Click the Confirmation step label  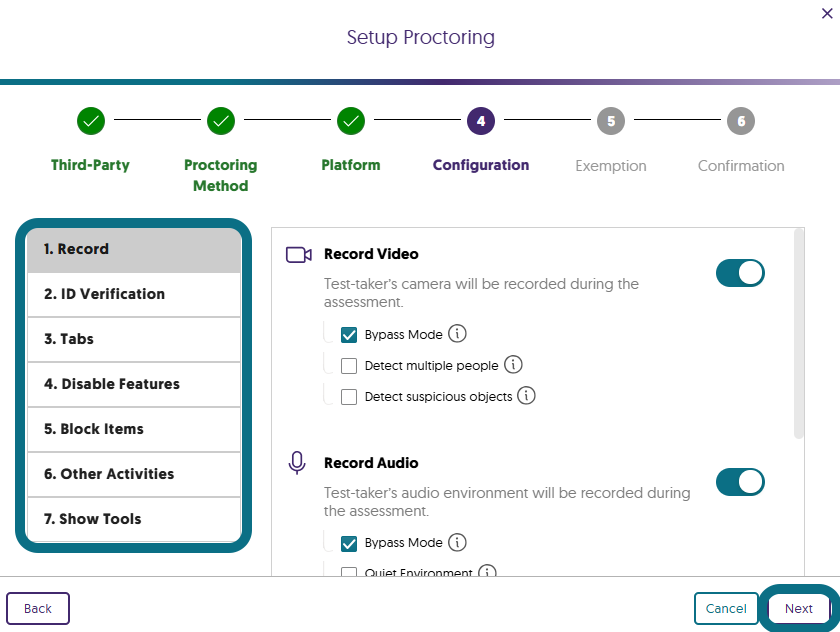pyautogui.click(x=741, y=166)
